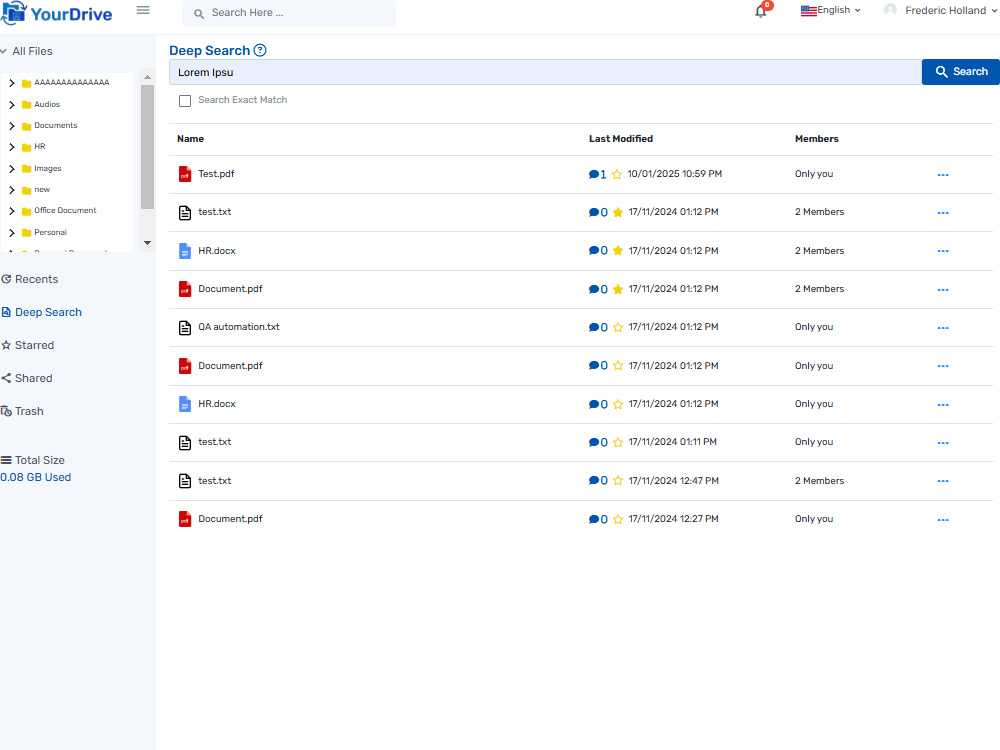The height and width of the screenshot is (750, 1000).
Task: Open the Trash
Action: 22,411
